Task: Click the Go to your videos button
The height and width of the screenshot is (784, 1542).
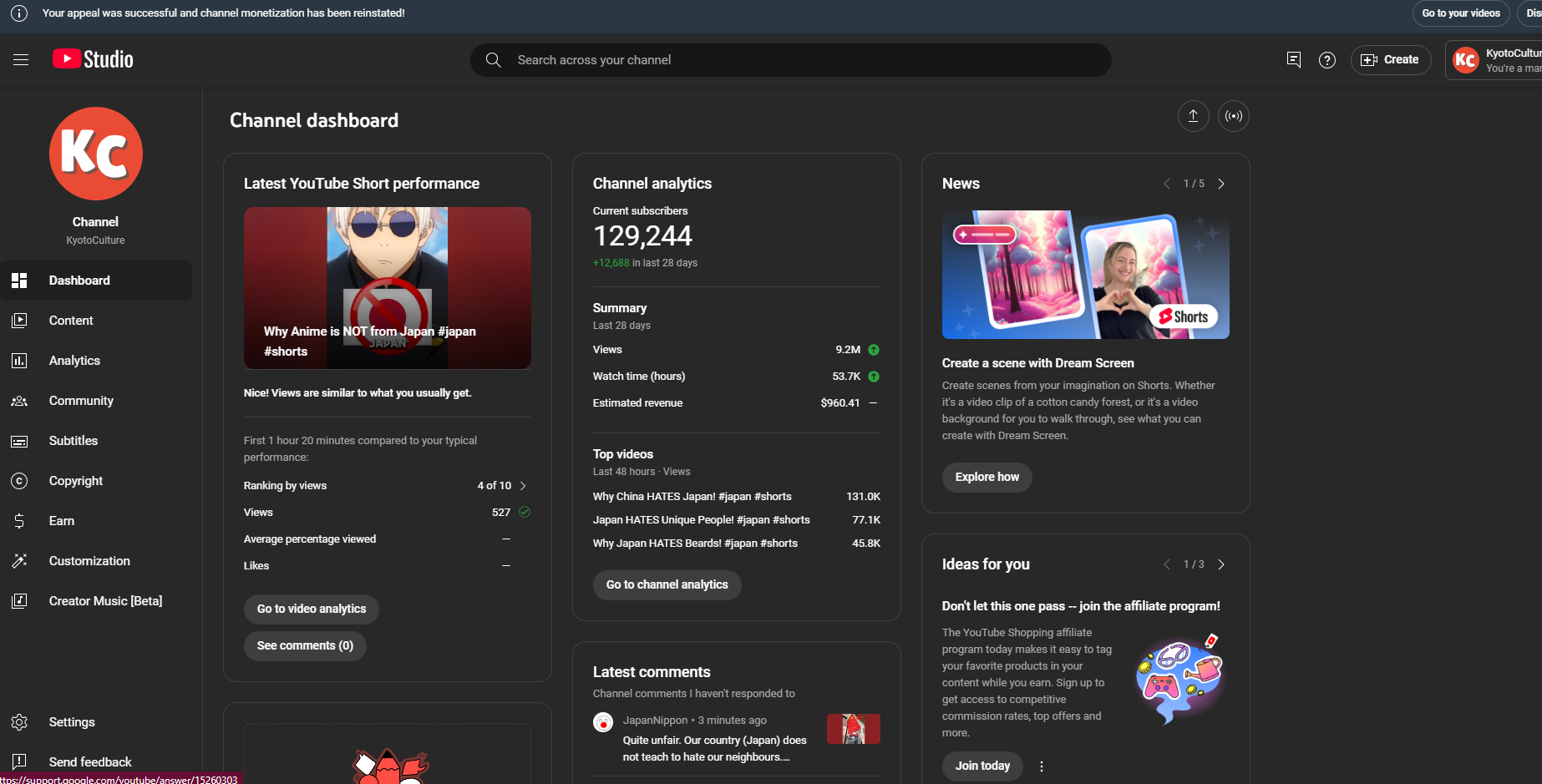Action: [x=1461, y=13]
